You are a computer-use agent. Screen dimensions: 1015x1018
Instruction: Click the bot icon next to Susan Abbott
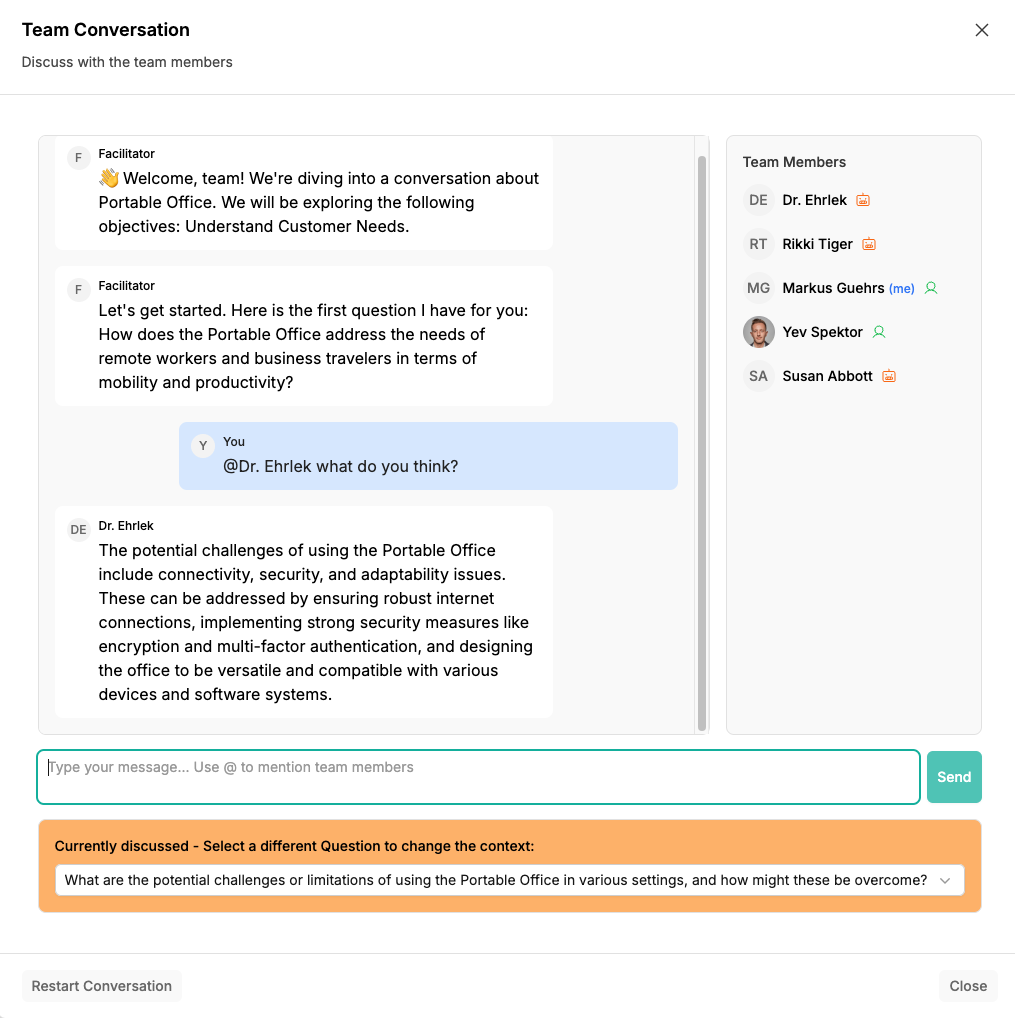coord(889,376)
